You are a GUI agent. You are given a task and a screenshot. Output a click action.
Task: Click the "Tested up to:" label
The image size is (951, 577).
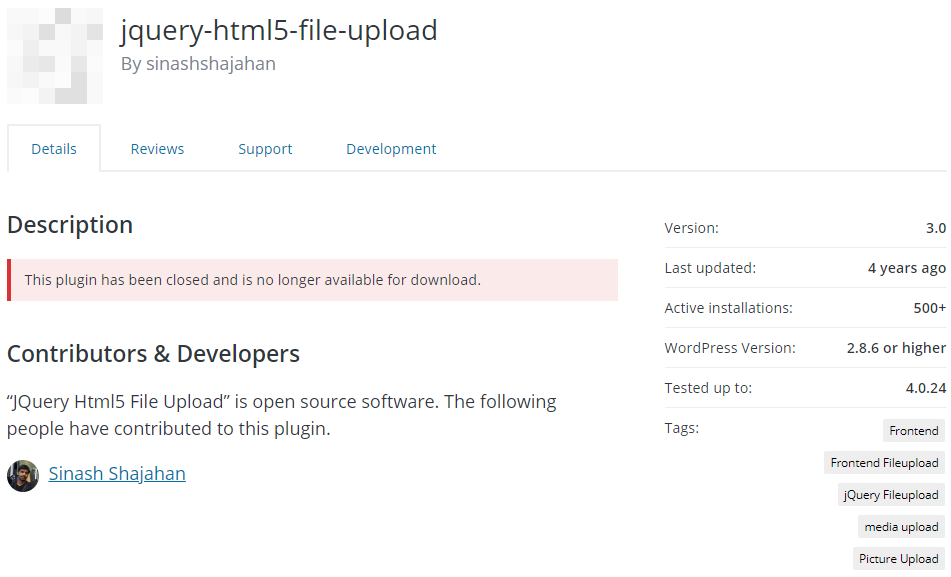point(708,388)
